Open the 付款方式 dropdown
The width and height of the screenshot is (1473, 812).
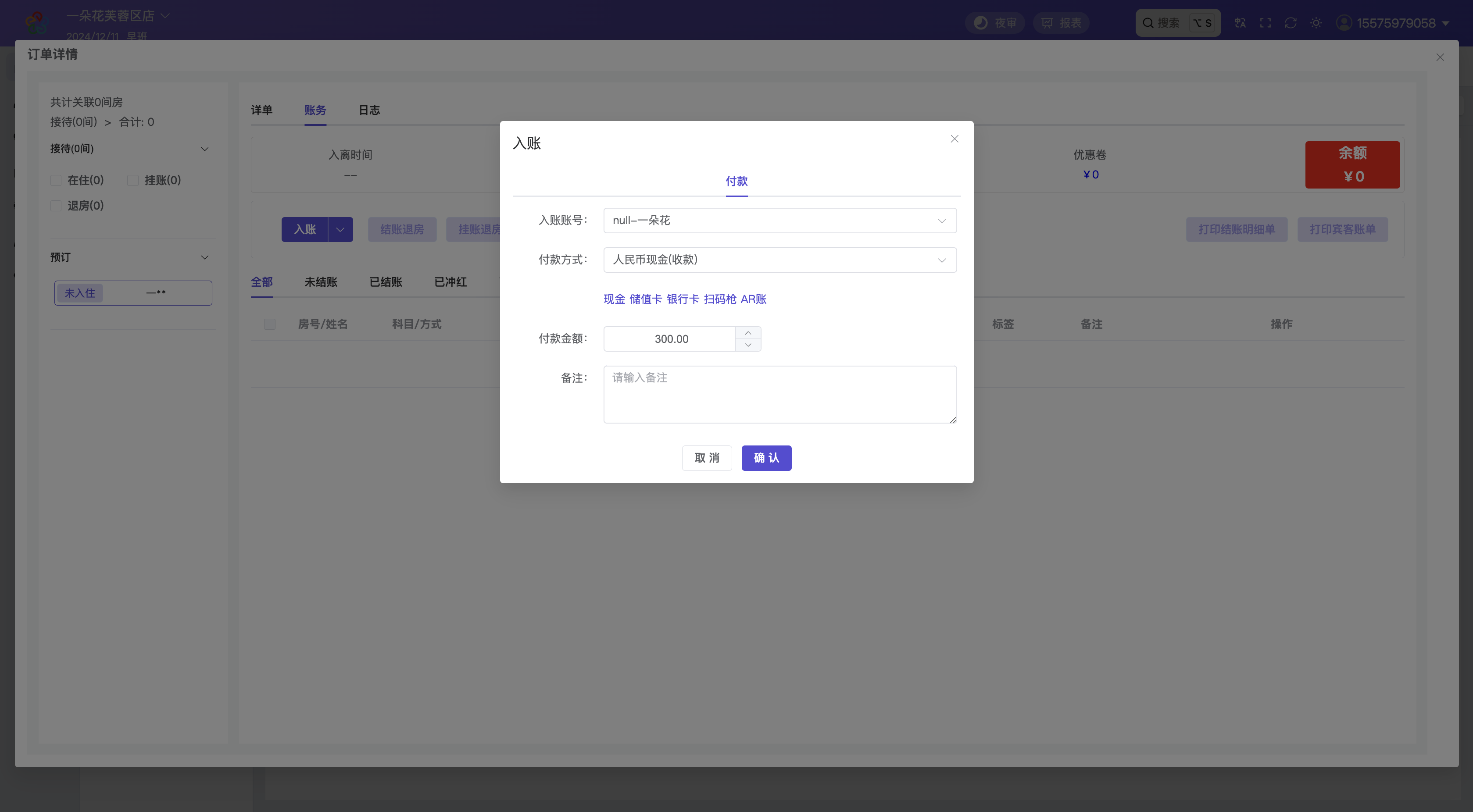[x=779, y=260]
